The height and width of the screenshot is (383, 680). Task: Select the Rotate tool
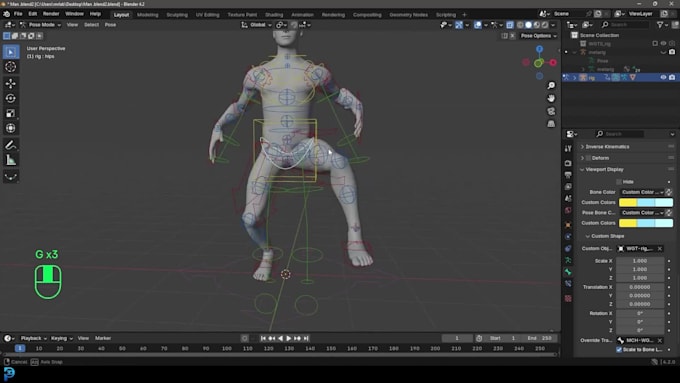pyautogui.click(x=11, y=98)
